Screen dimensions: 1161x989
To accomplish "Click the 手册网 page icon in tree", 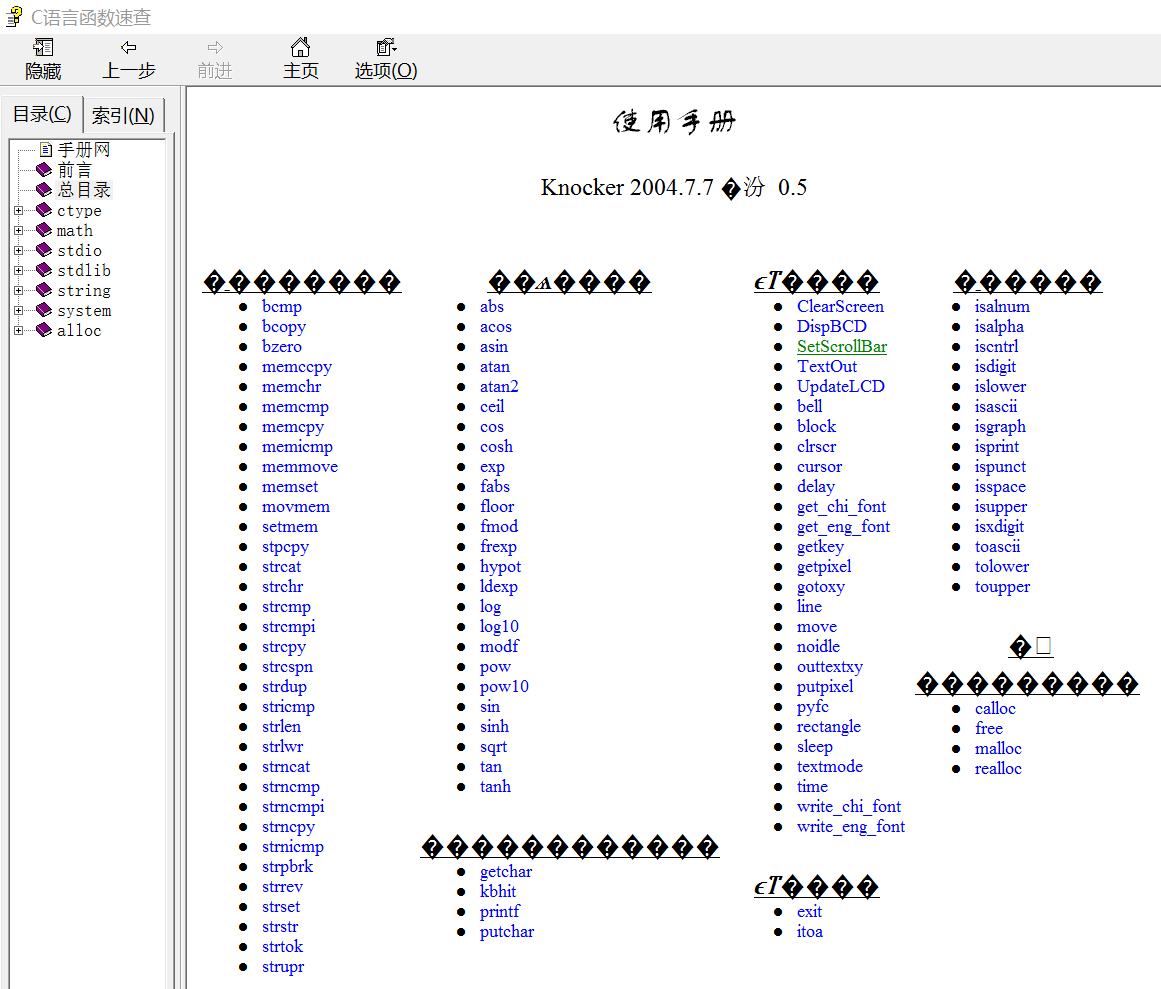I will 46,150.
